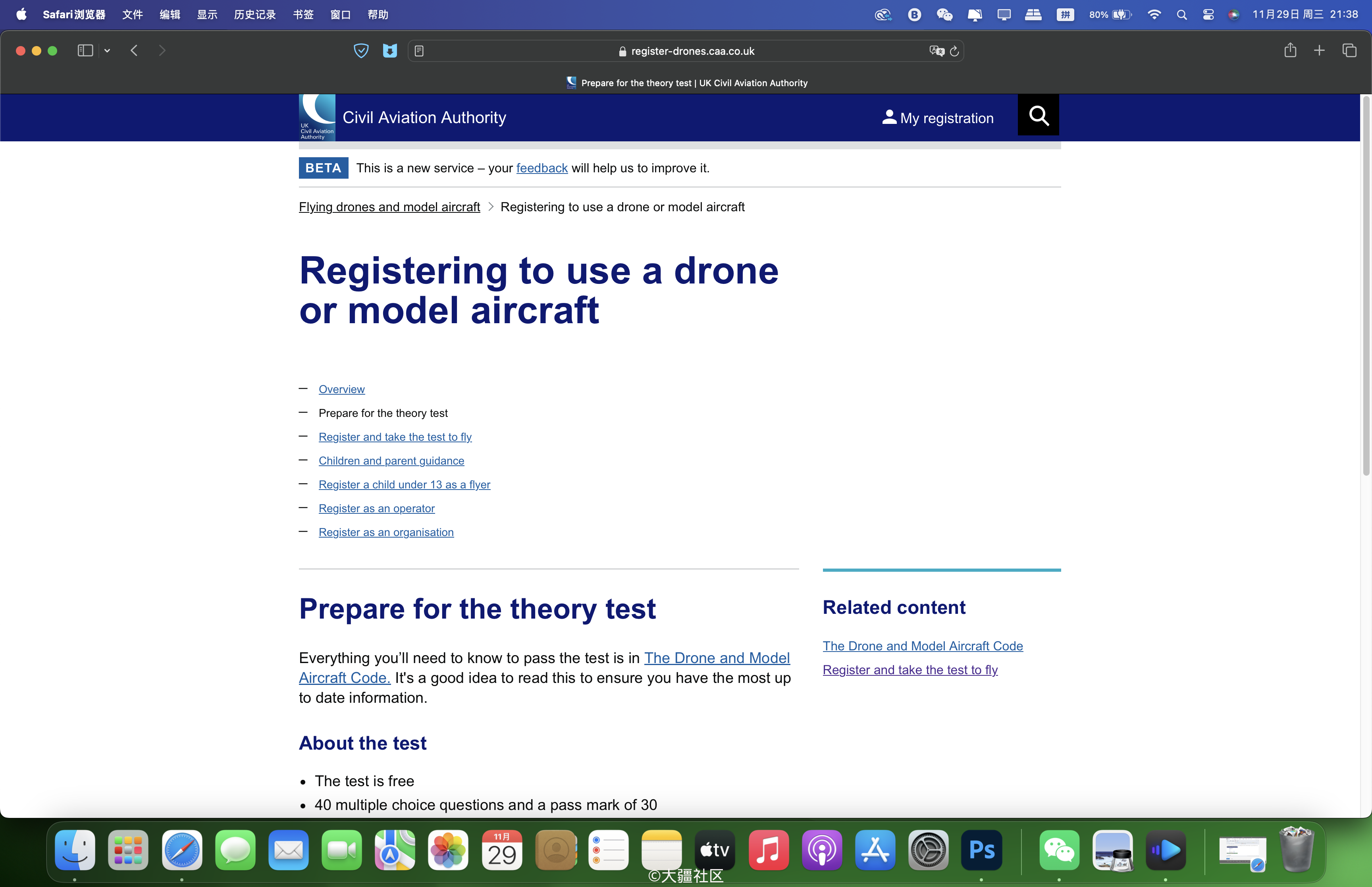Open 'Flying drones and model aircraft' breadcrumb
The image size is (1372, 887).
tap(389, 207)
